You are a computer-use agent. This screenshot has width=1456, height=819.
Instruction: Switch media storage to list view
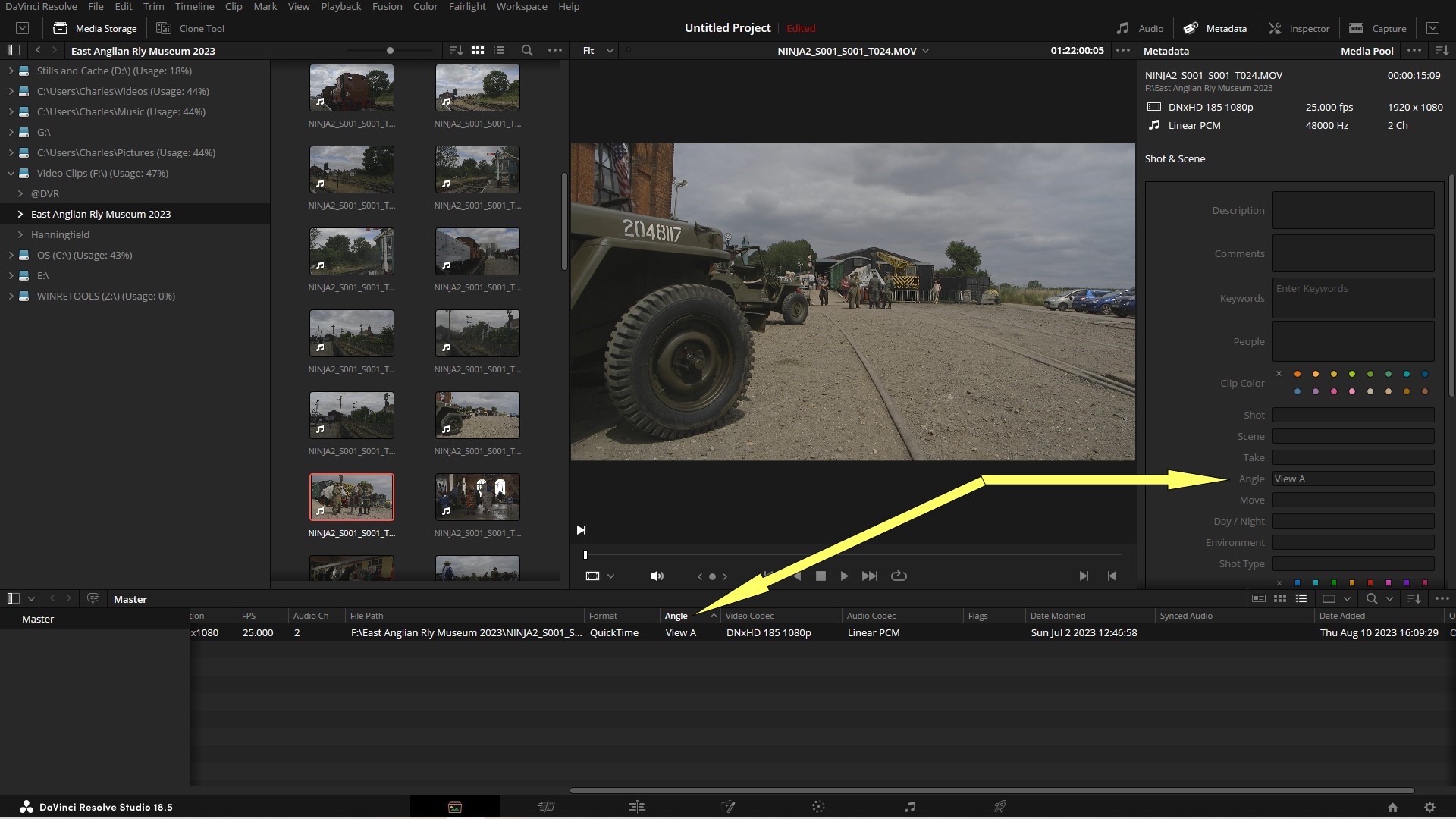coord(499,50)
